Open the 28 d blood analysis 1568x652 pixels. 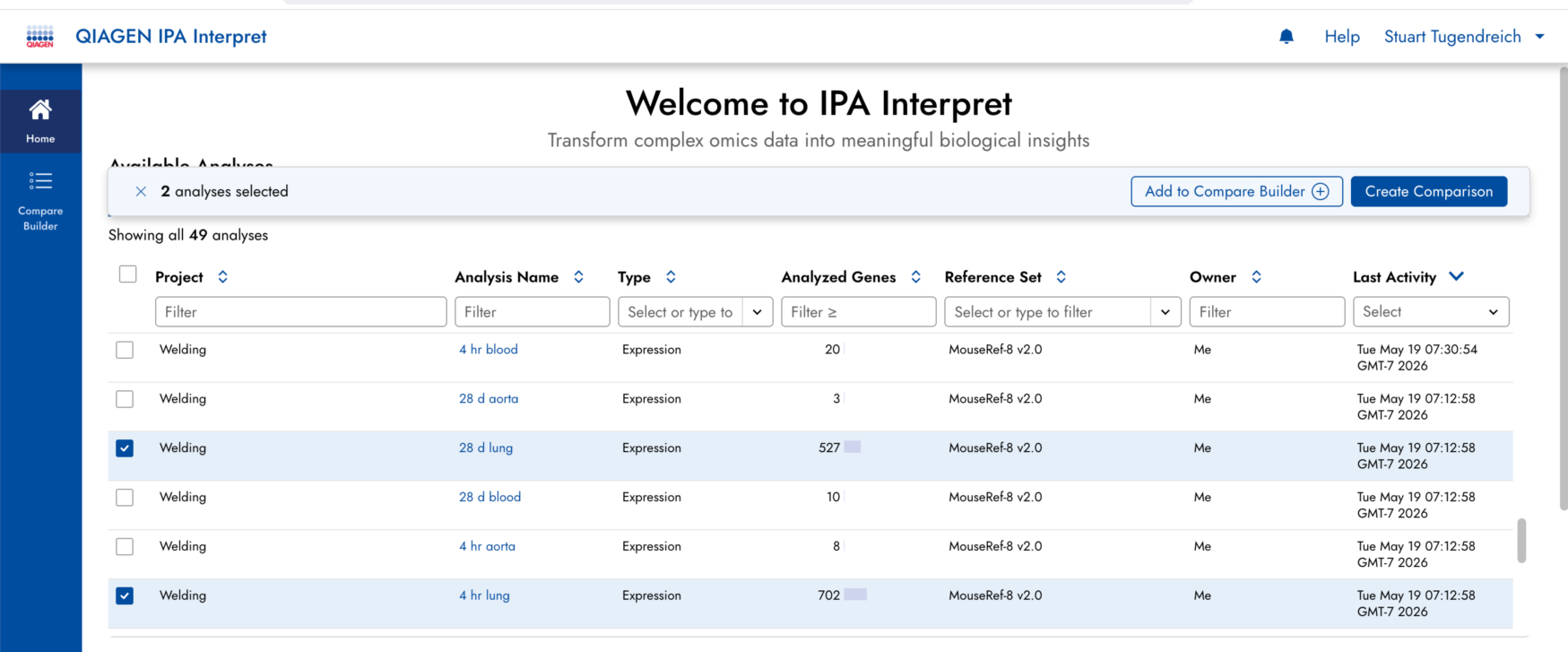[x=489, y=497]
